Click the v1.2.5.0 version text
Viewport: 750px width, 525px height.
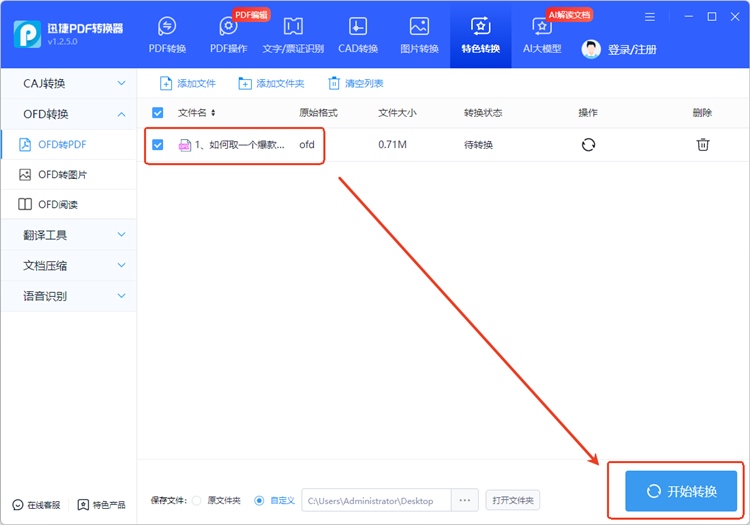tap(62, 42)
